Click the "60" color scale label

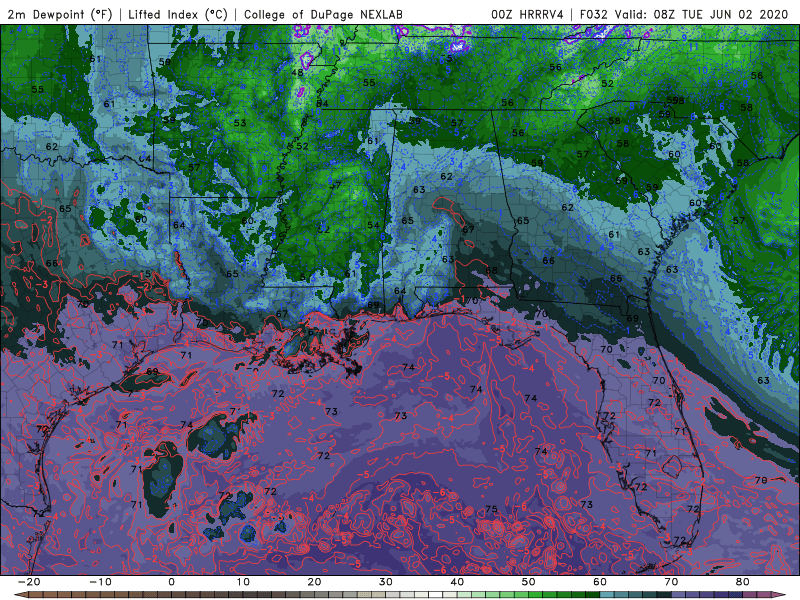pos(600,582)
